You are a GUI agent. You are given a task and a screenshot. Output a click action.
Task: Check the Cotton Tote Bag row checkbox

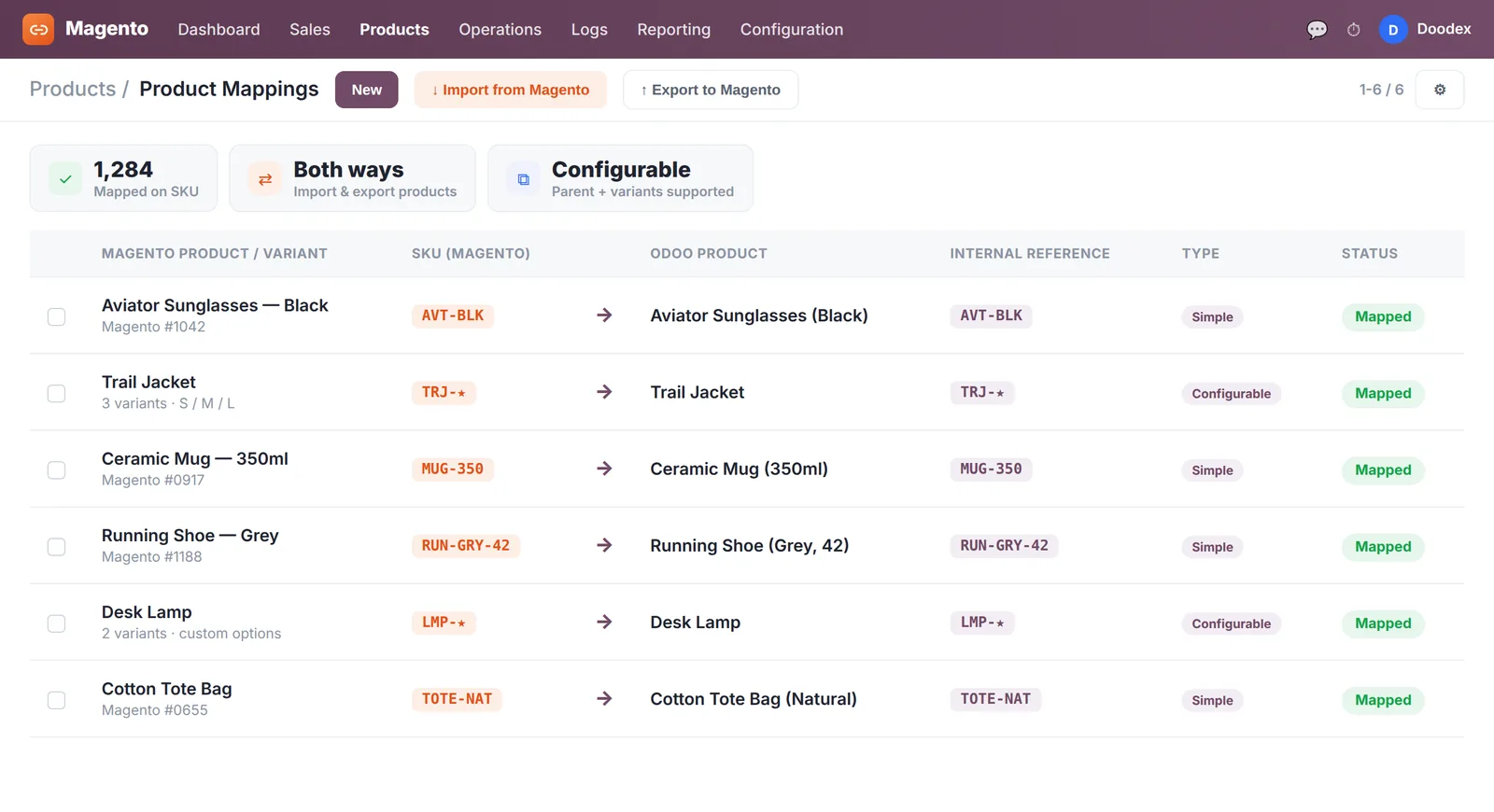[56, 699]
